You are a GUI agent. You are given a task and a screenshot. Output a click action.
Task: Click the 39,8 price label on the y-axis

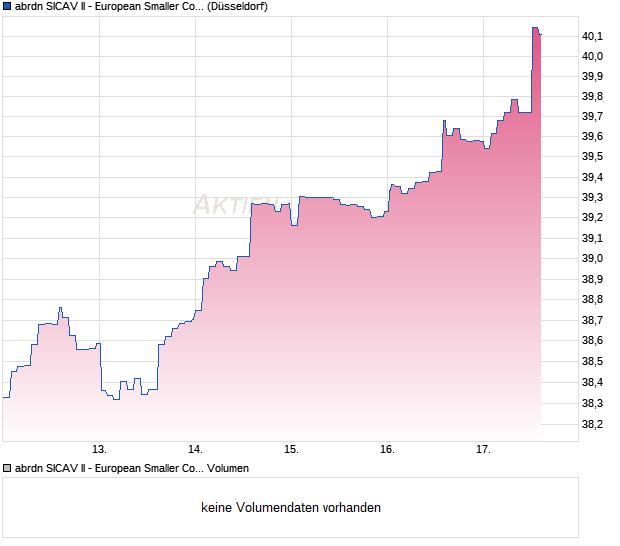[x=592, y=97]
